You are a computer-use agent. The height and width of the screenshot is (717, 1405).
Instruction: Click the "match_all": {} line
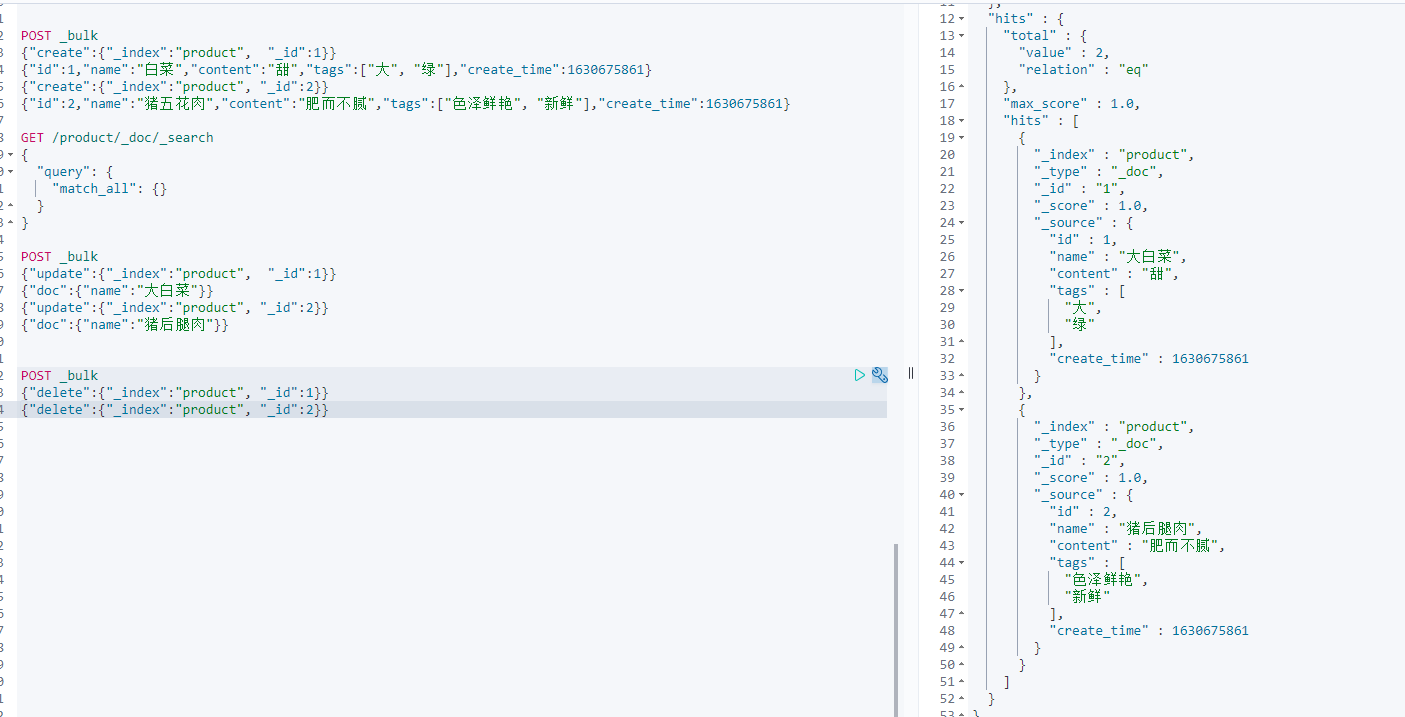tap(109, 188)
